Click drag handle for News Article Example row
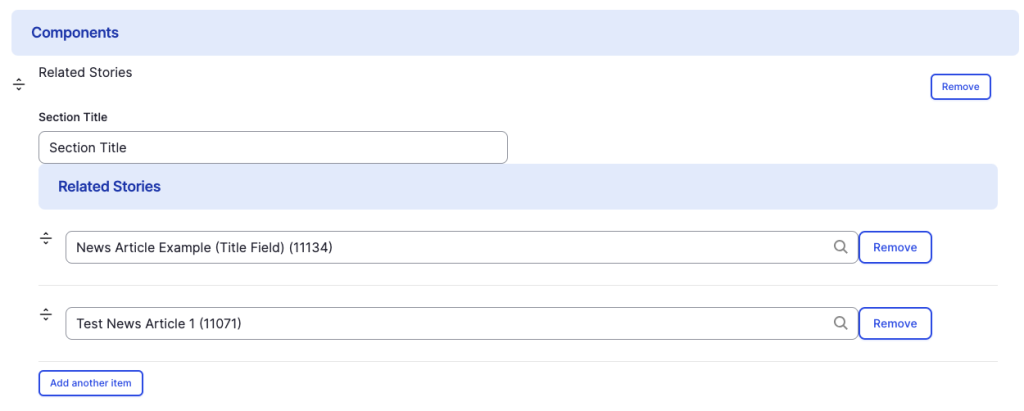The width and height of the screenshot is (1024, 411). (46, 238)
